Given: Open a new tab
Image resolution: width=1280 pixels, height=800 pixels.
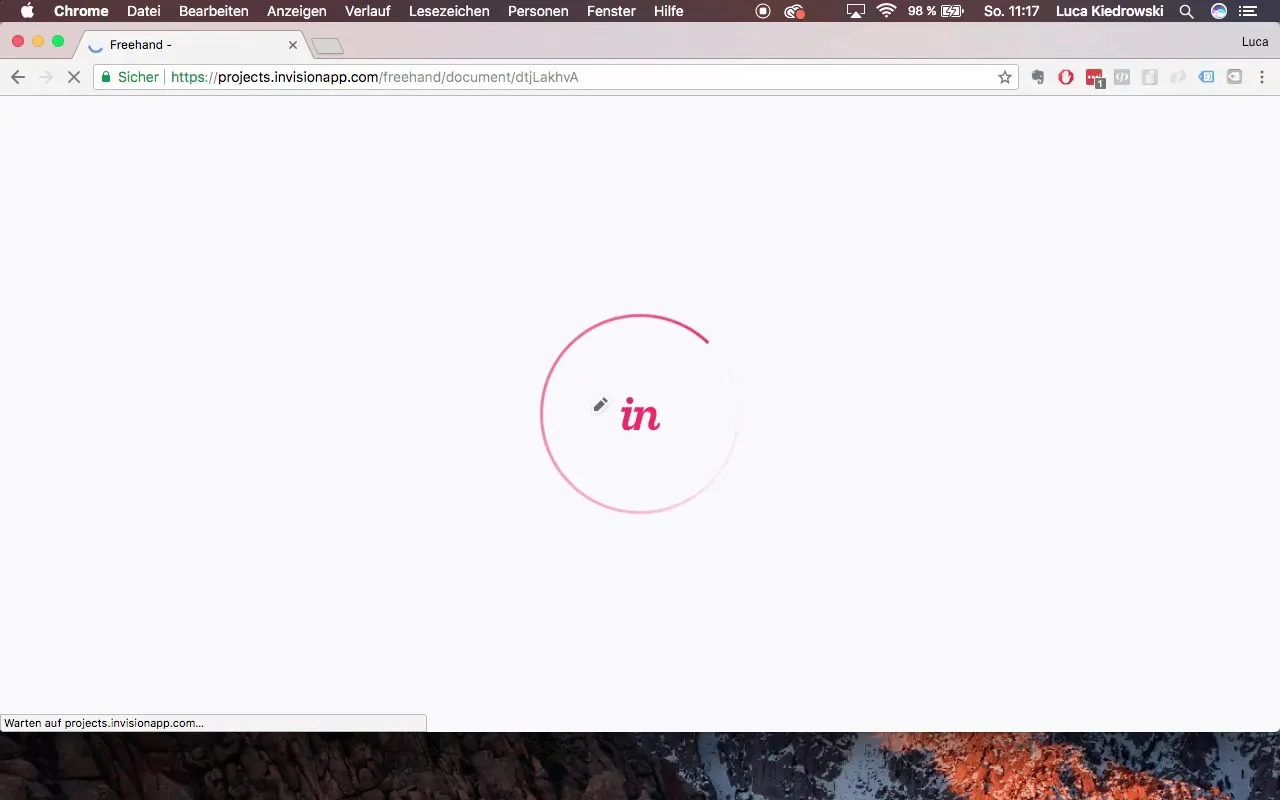Looking at the screenshot, I should [327, 46].
